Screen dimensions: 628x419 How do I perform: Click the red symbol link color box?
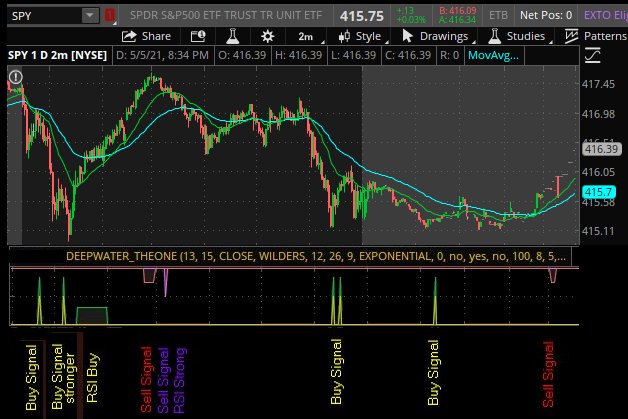click(x=109, y=16)
